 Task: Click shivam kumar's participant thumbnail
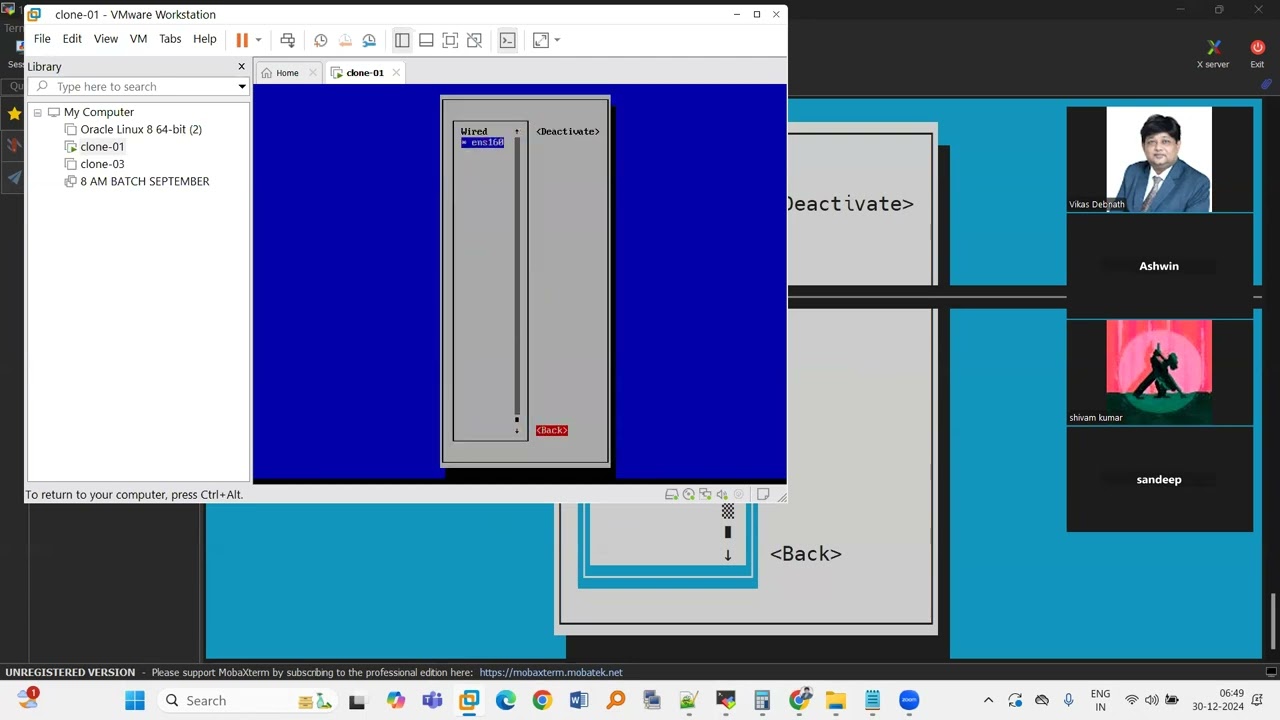1159,372
